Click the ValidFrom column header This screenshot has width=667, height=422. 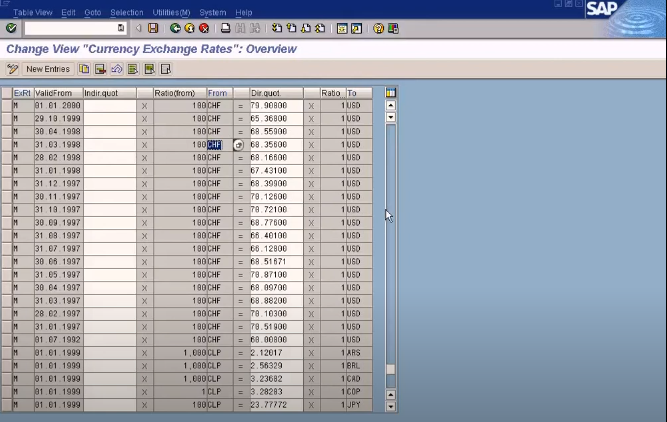(x=59, y=93)
